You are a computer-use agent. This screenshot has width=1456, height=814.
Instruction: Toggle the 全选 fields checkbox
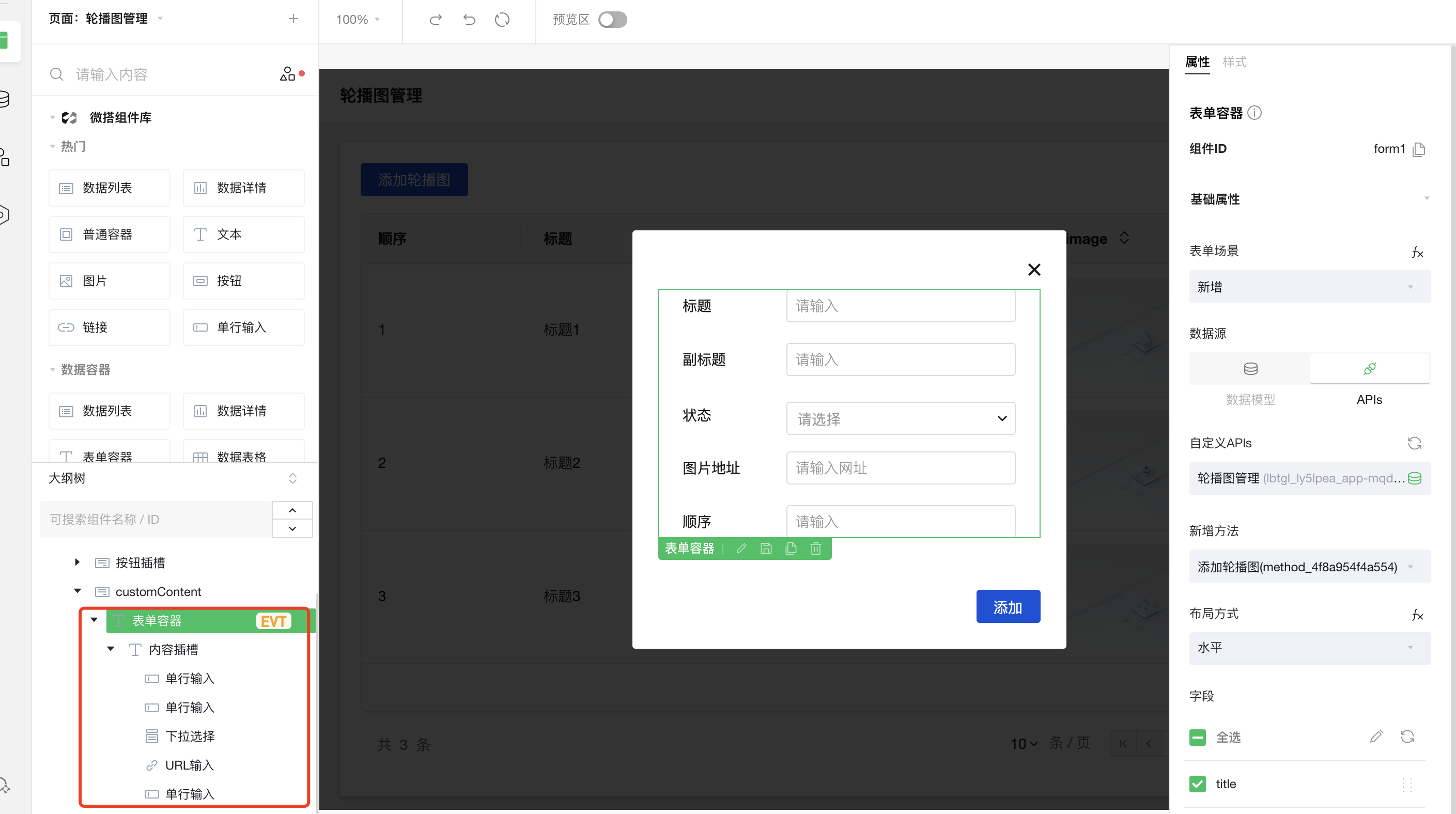point(1197,737)
